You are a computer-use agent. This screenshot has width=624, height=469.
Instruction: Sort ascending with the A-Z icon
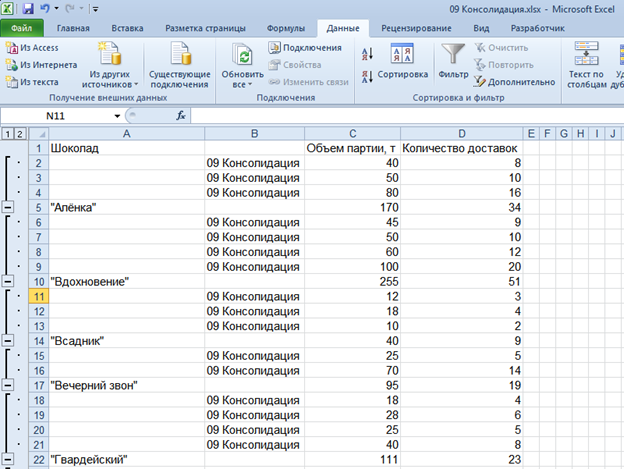coord(367,52)
